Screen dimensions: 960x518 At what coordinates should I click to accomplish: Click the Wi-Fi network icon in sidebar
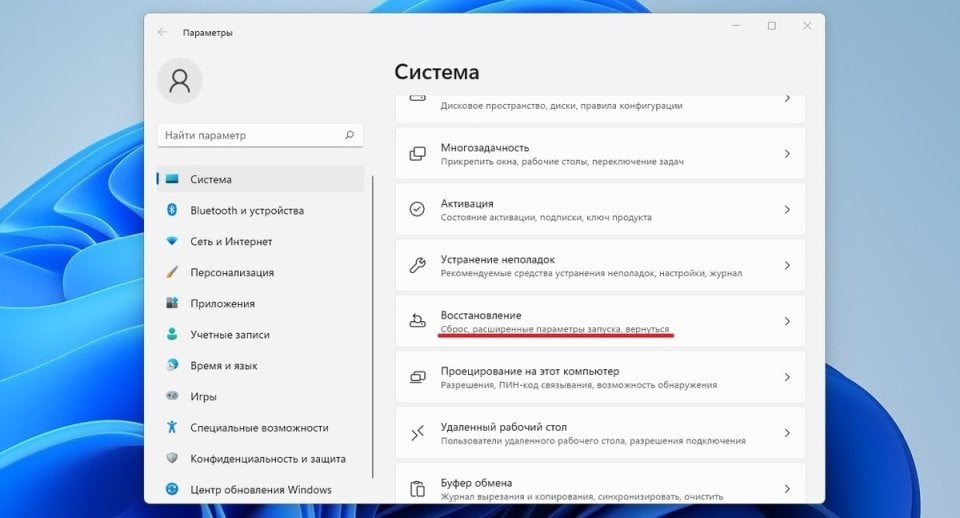click(172, 242)
